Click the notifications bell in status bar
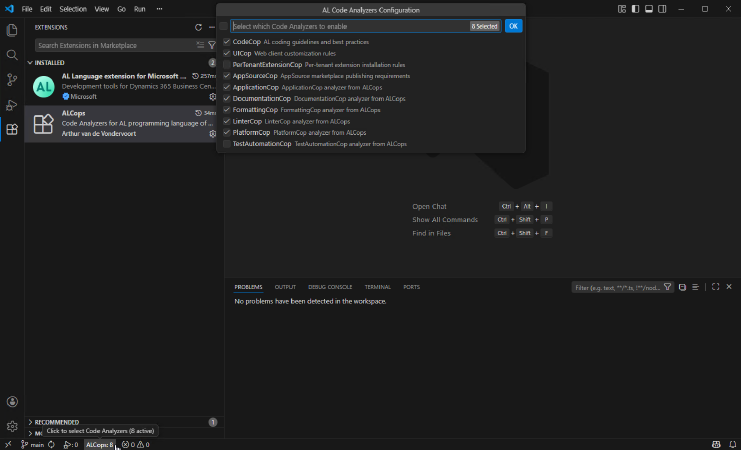 [731, 444]
